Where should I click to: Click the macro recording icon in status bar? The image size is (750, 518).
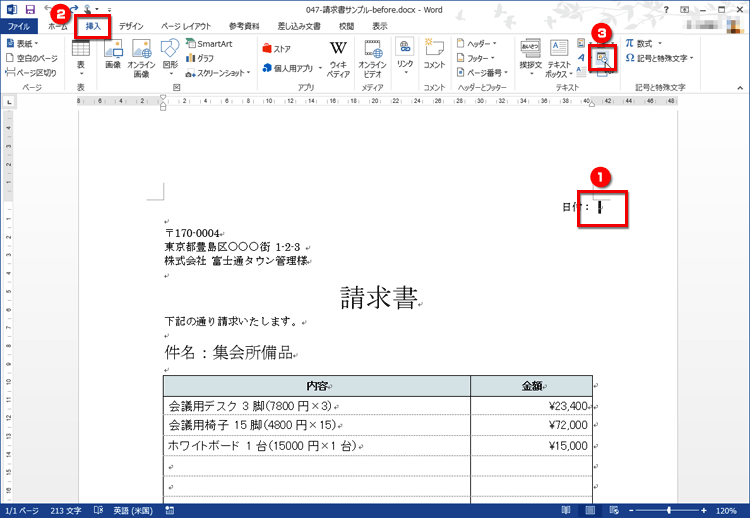170,511
